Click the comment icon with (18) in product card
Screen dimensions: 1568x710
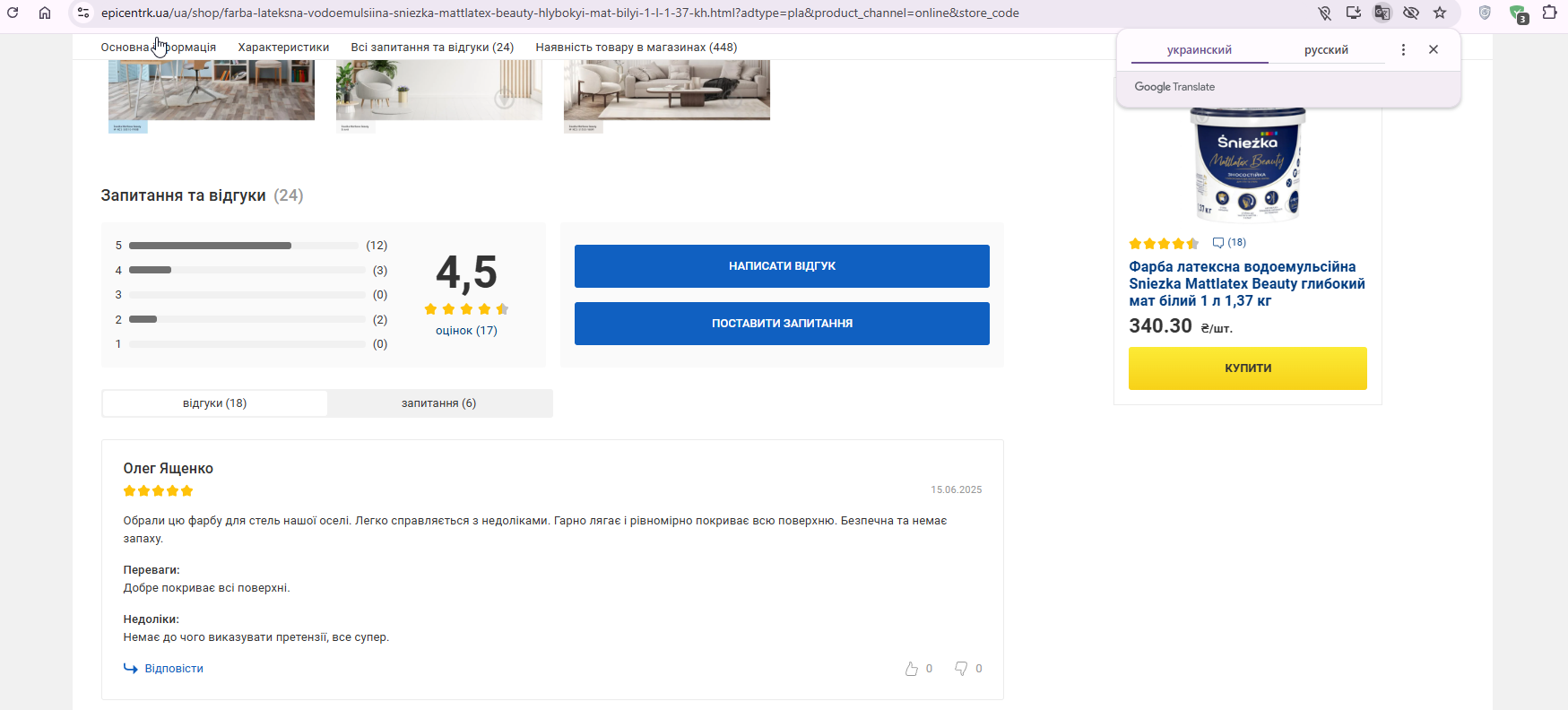click(1229, 243)
